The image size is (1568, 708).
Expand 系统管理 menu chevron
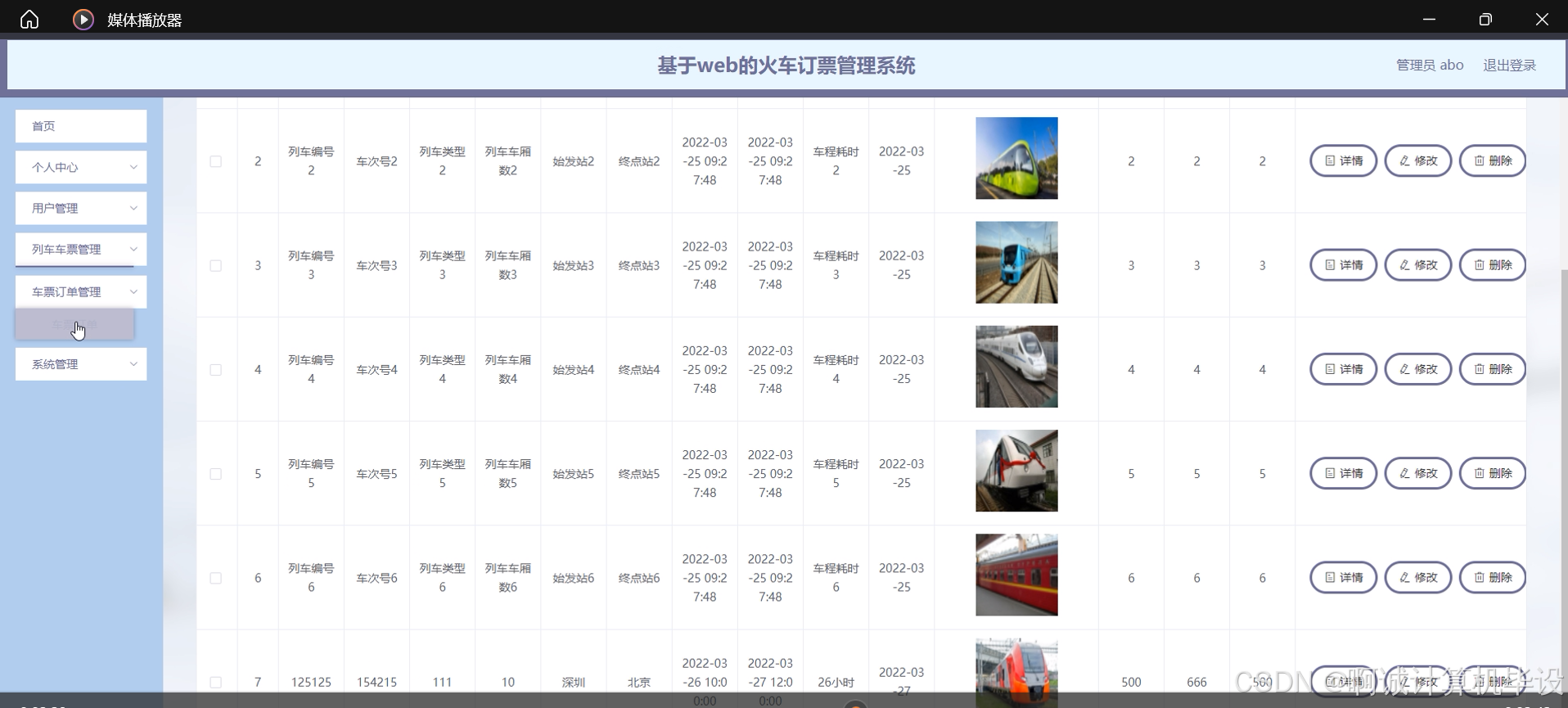(x=133, y=363)
